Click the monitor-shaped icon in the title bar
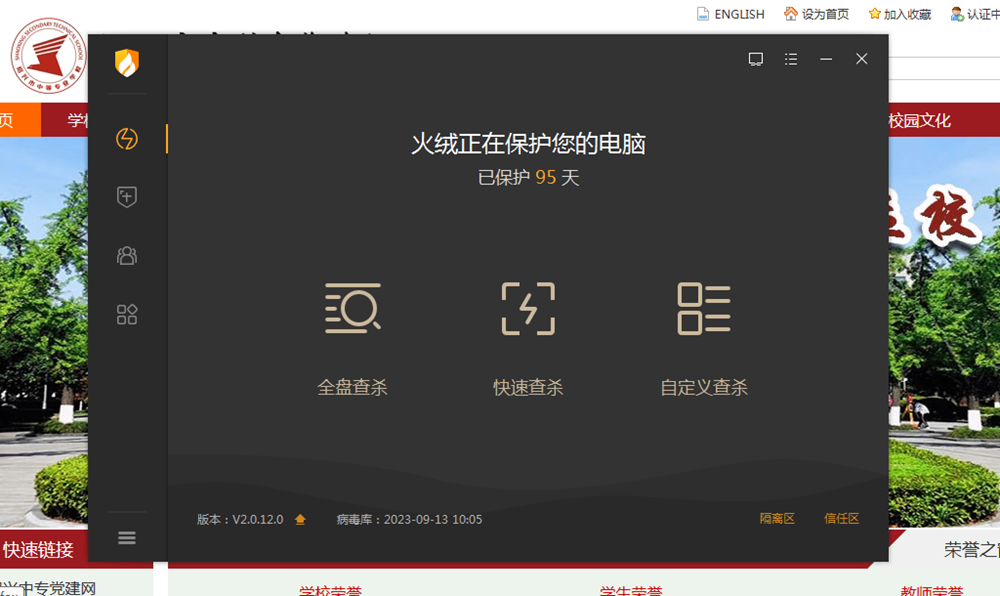 point(755,59)
